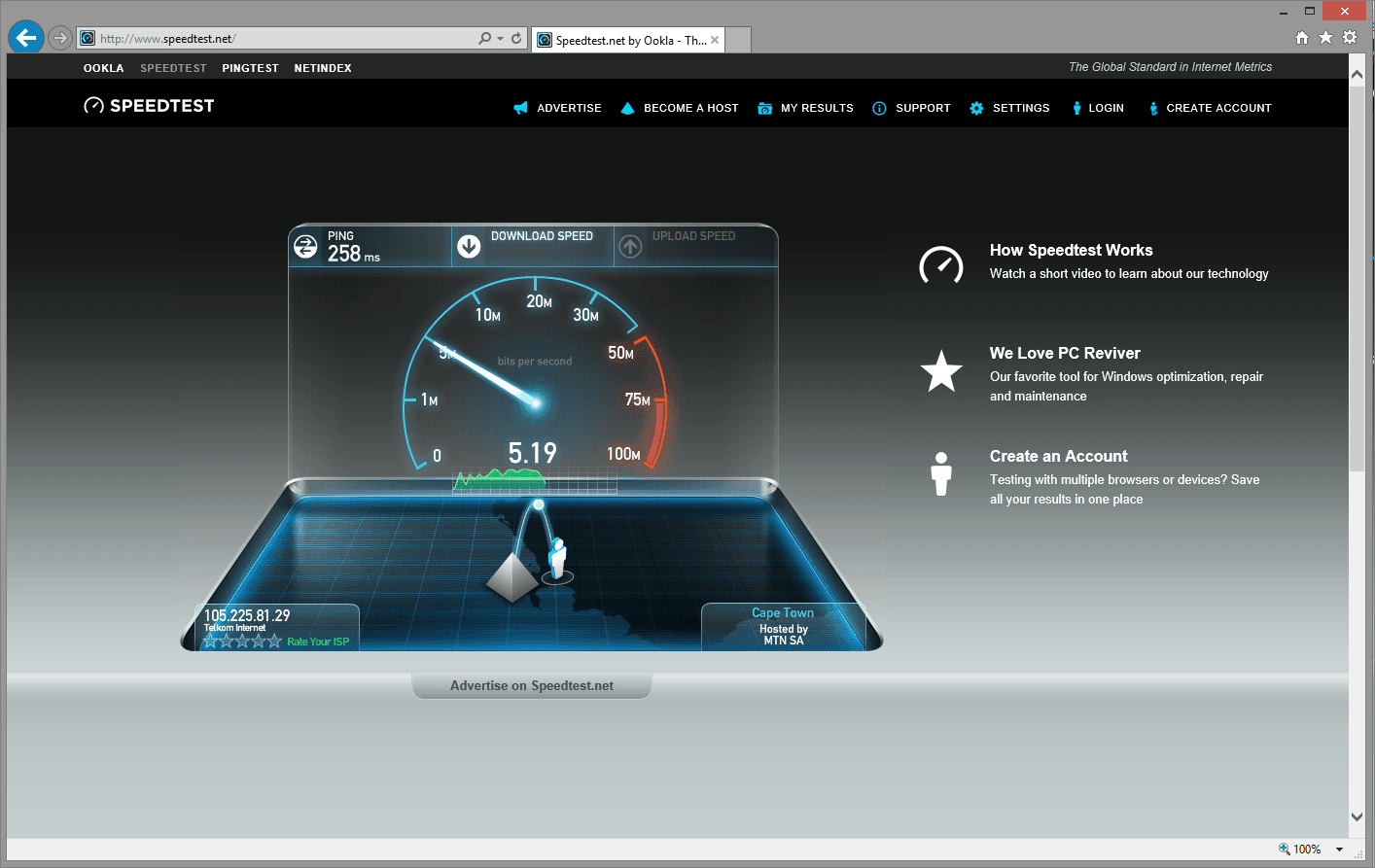Click the UPLOAD SPEED label
The height and width of the screenshot is (868, 1375).
click(693, 236)
